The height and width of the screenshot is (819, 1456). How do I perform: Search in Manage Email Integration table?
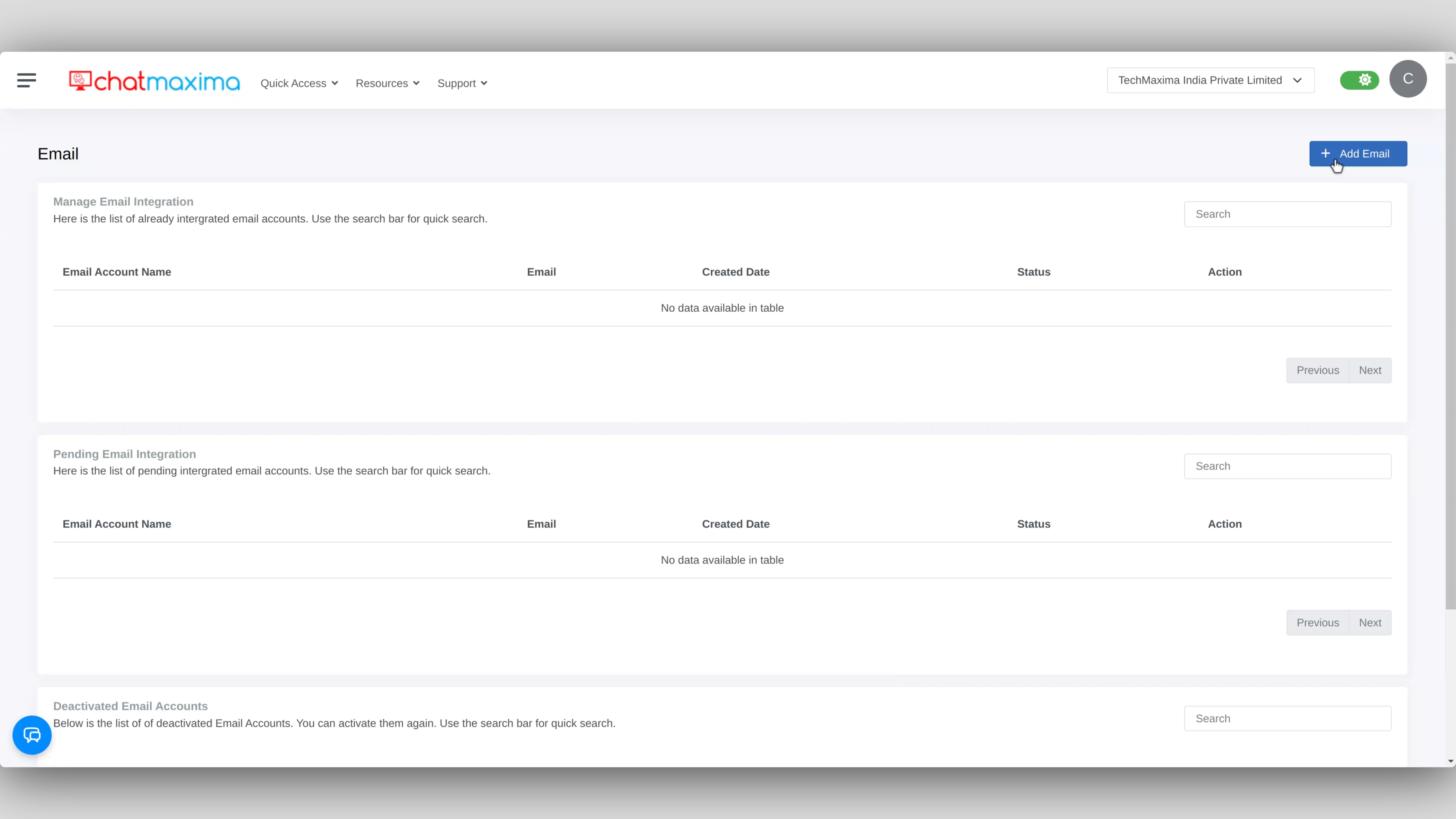click(1288, 214)
